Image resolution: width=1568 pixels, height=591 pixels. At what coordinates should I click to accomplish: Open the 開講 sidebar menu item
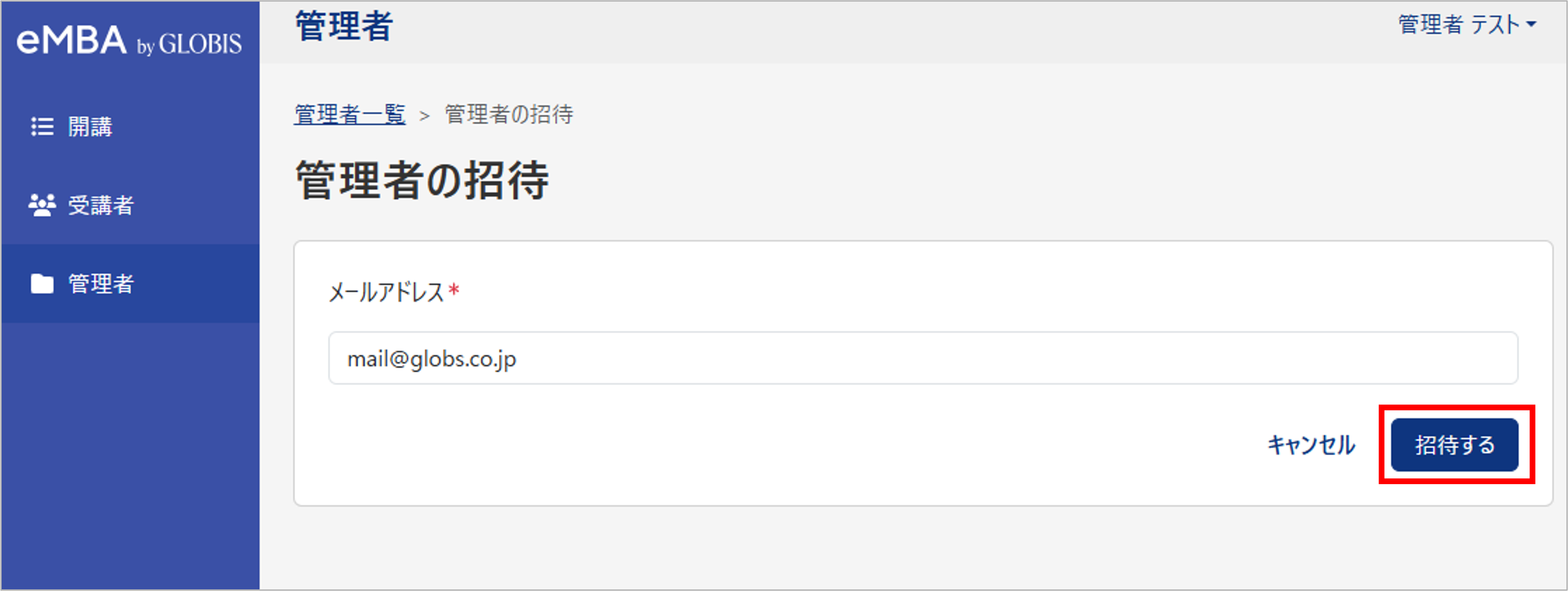(130, 126)
